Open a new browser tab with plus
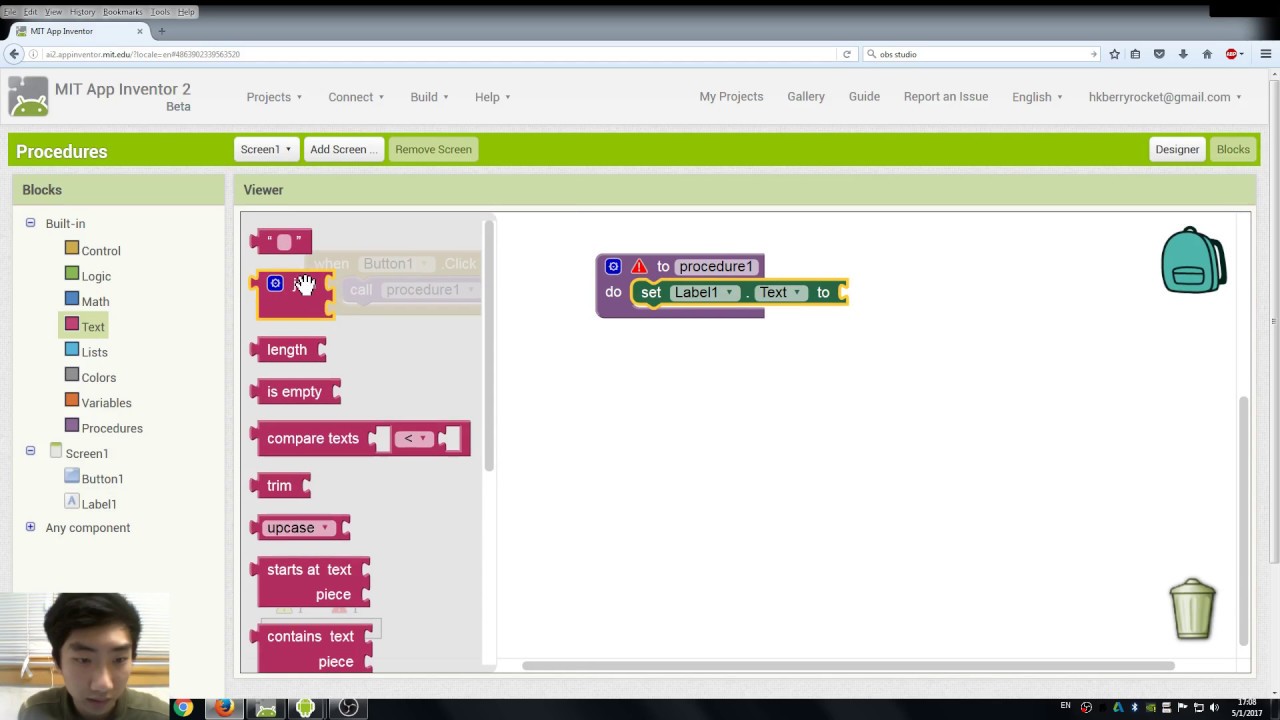The image size is (1280, 720). (x=161, y=31)
